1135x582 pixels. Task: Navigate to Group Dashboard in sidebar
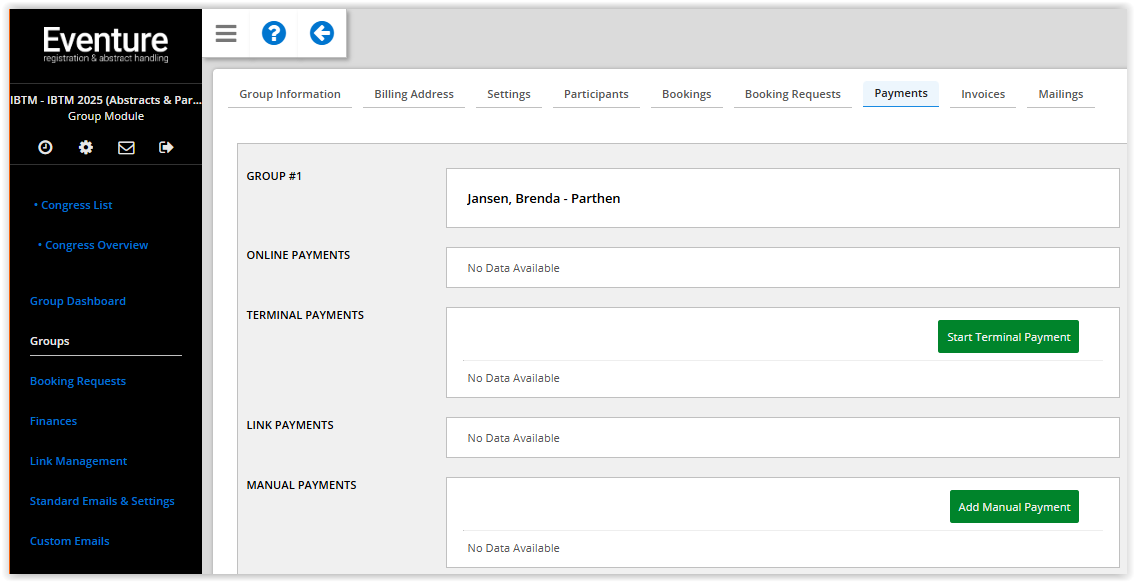(78, 301)
